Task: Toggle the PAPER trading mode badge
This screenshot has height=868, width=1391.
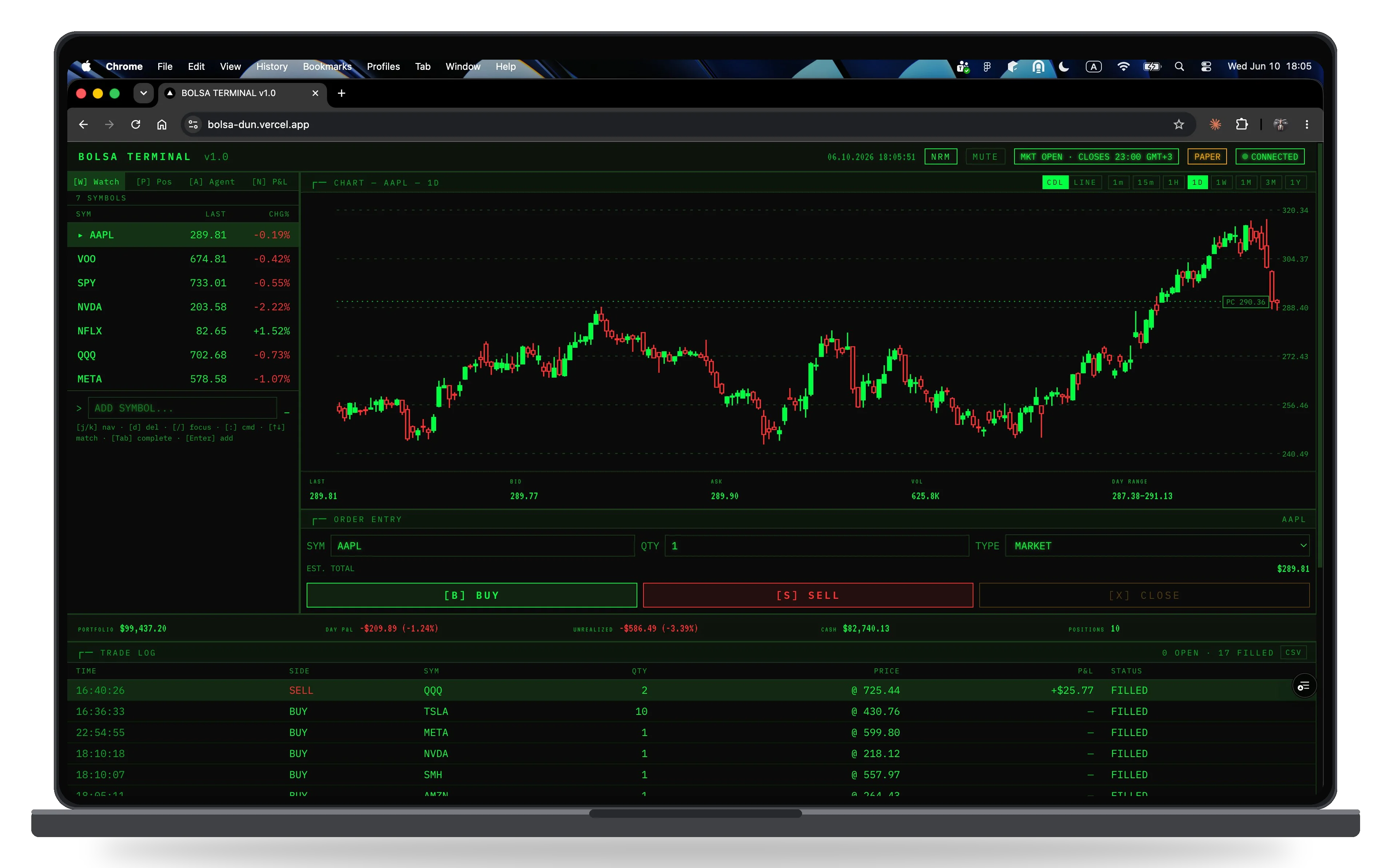Action: (1207, 157)
